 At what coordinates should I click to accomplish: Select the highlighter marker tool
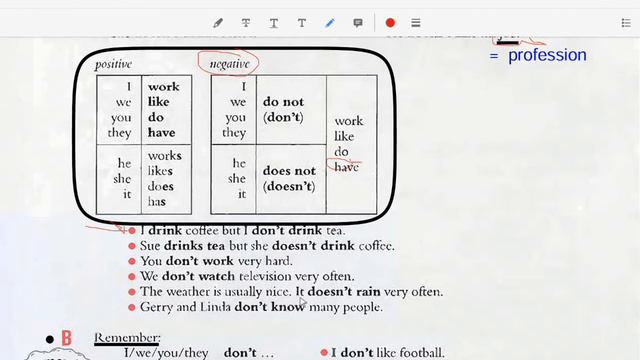click(x=218, y=23)
